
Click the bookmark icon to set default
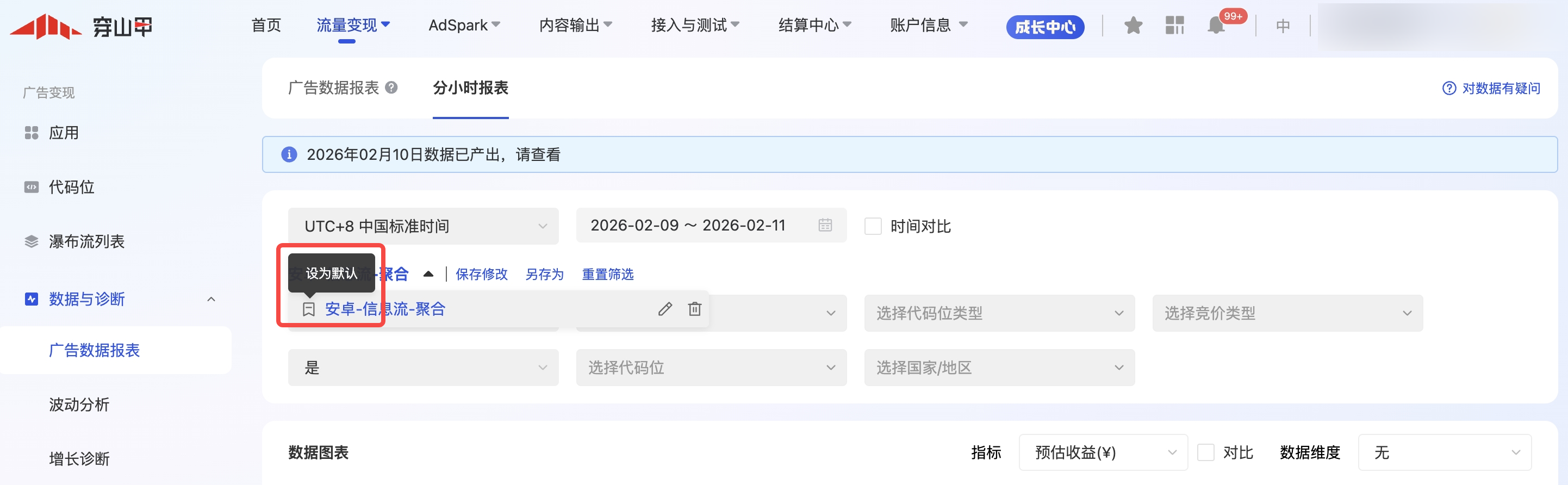click(x=309, y=309)
